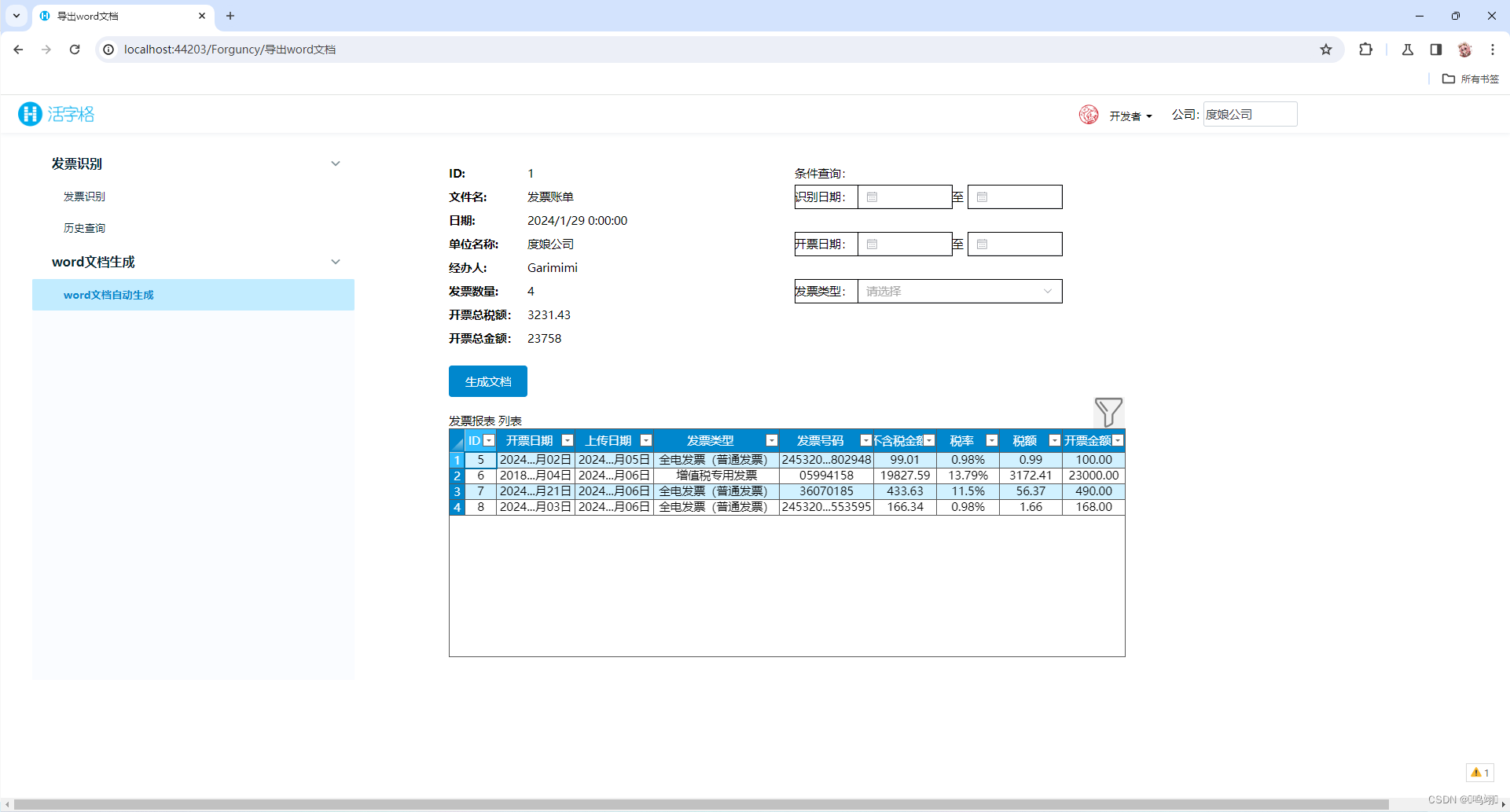Open 税率 column filter dropdown

tap(992, 441)
